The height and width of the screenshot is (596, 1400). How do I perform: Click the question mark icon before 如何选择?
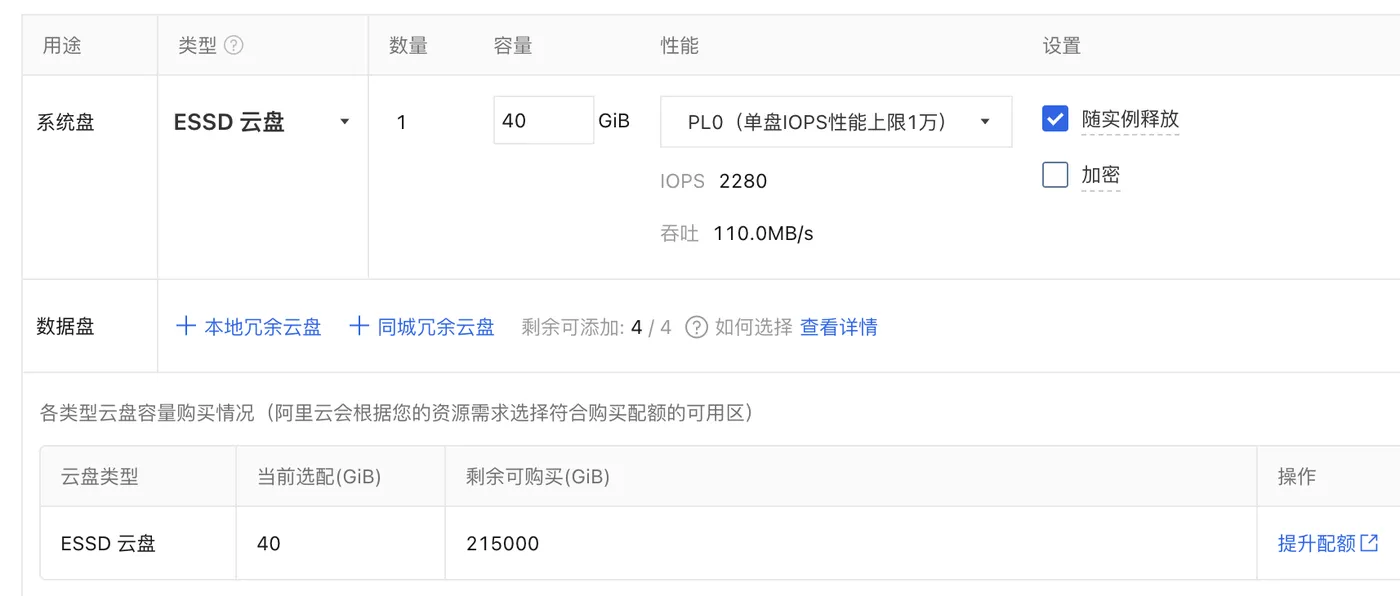tap(697, 327)
